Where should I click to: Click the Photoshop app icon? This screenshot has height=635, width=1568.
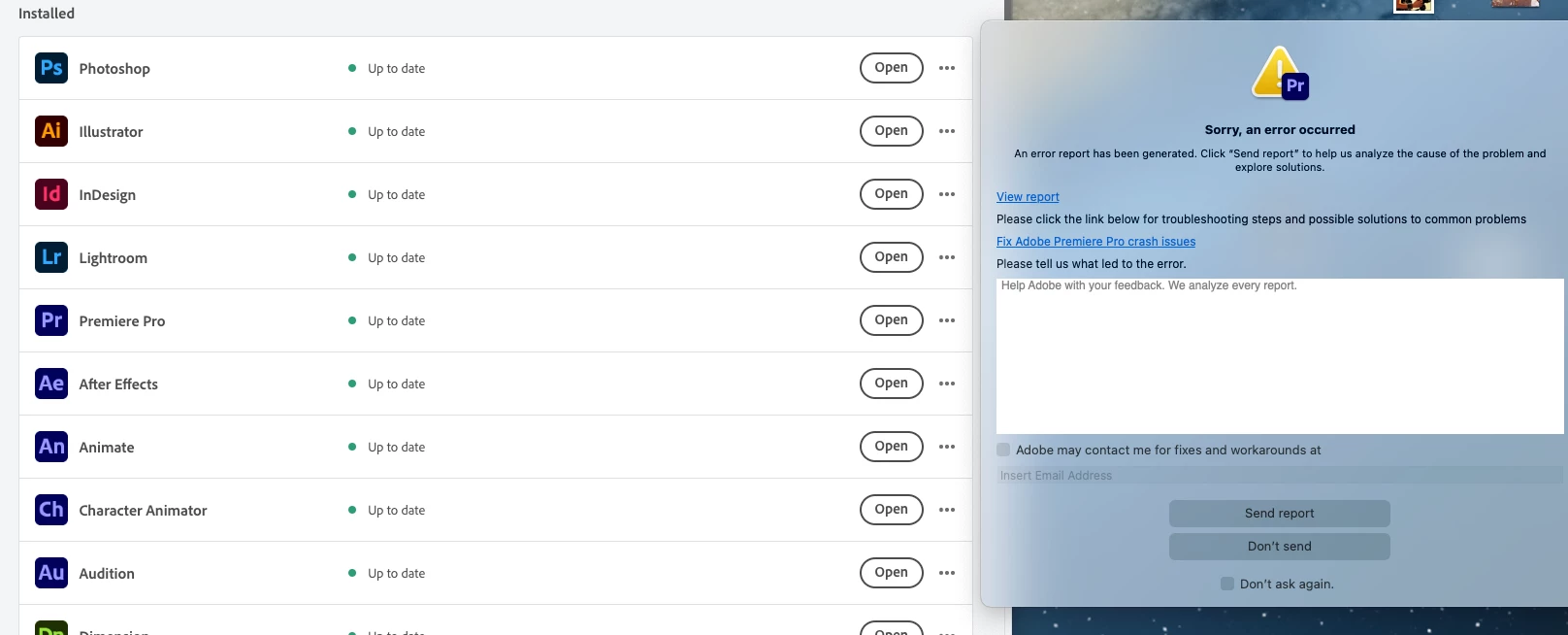tap(51, 68)
